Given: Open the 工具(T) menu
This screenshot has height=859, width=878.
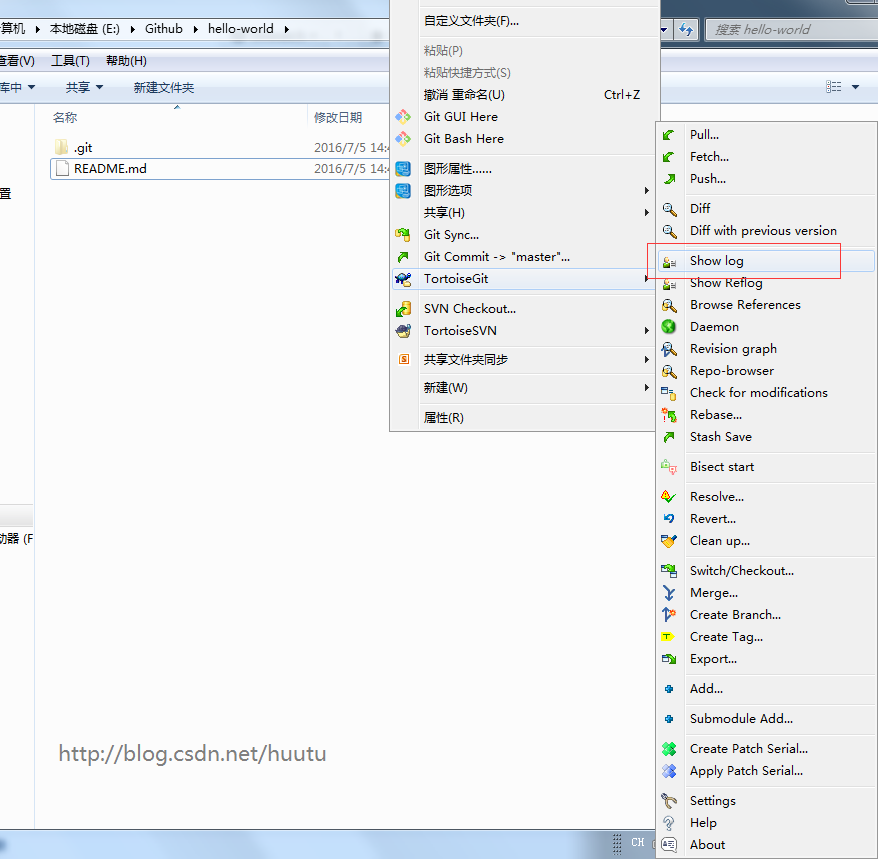Looking at the screenshot, I should [71, 60].
